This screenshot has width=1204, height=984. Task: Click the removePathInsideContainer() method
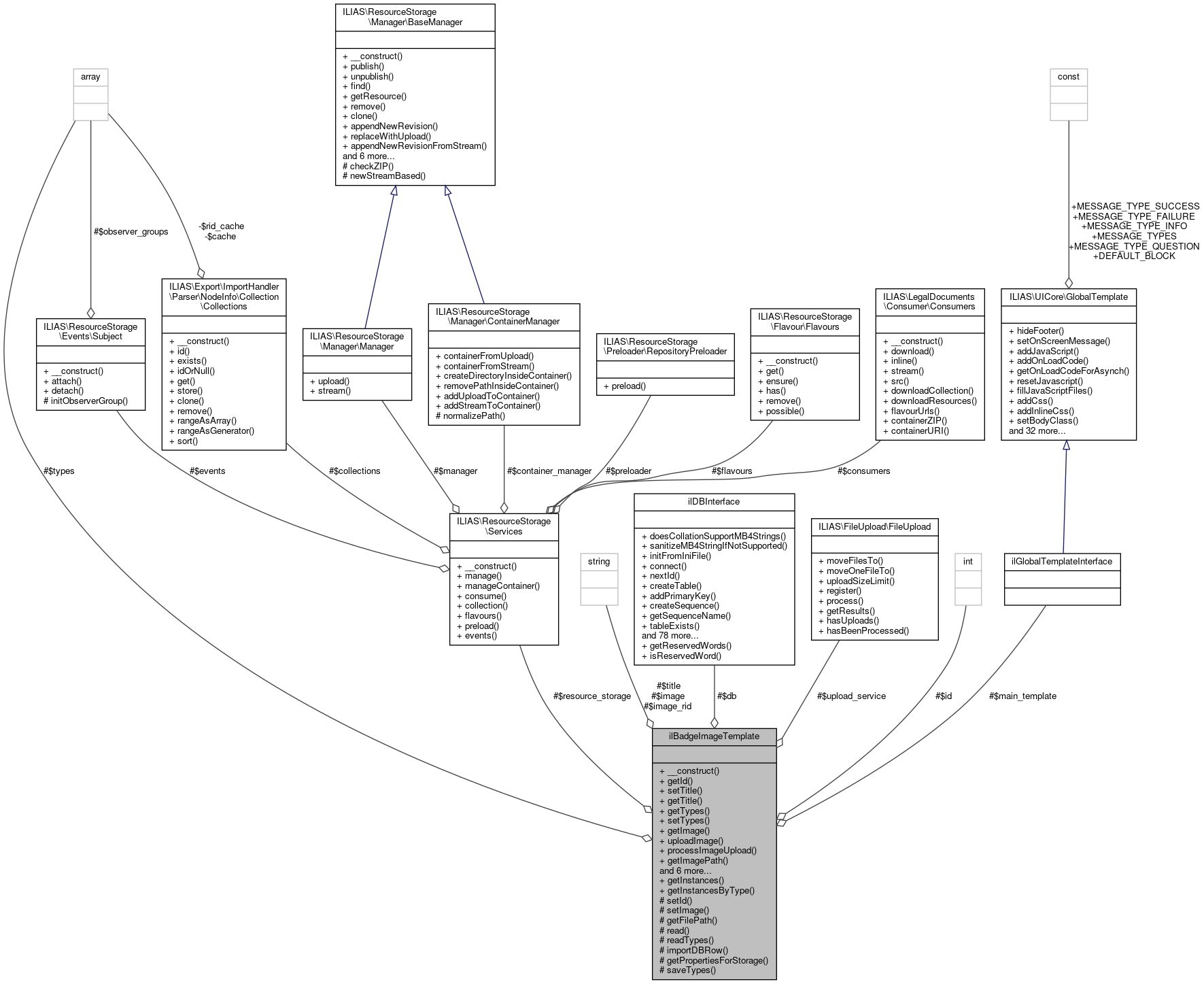coord(497,386)
